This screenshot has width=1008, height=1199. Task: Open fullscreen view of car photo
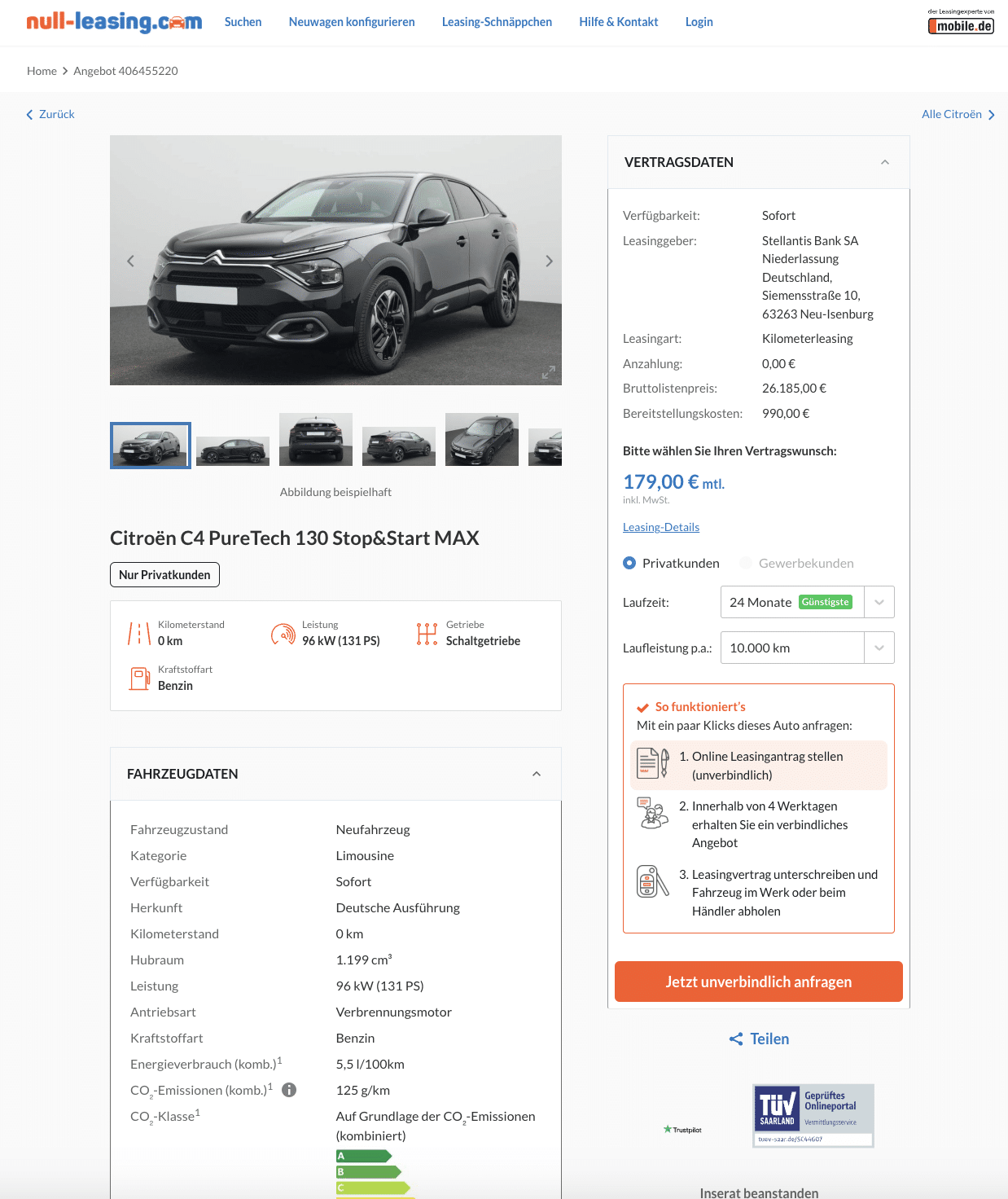(549, 372)
